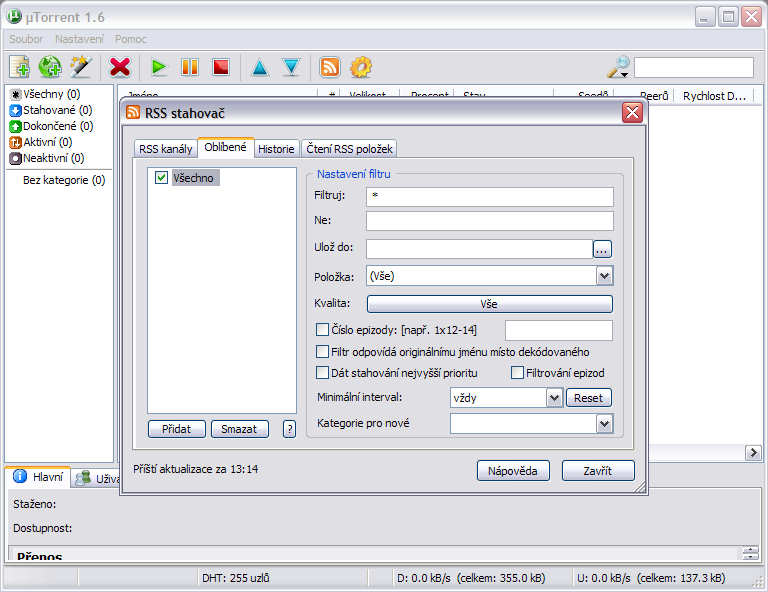Expand Kategorie pro nové dropdown
The height and width of the screenshot is (592, 768).
(604, 423)
